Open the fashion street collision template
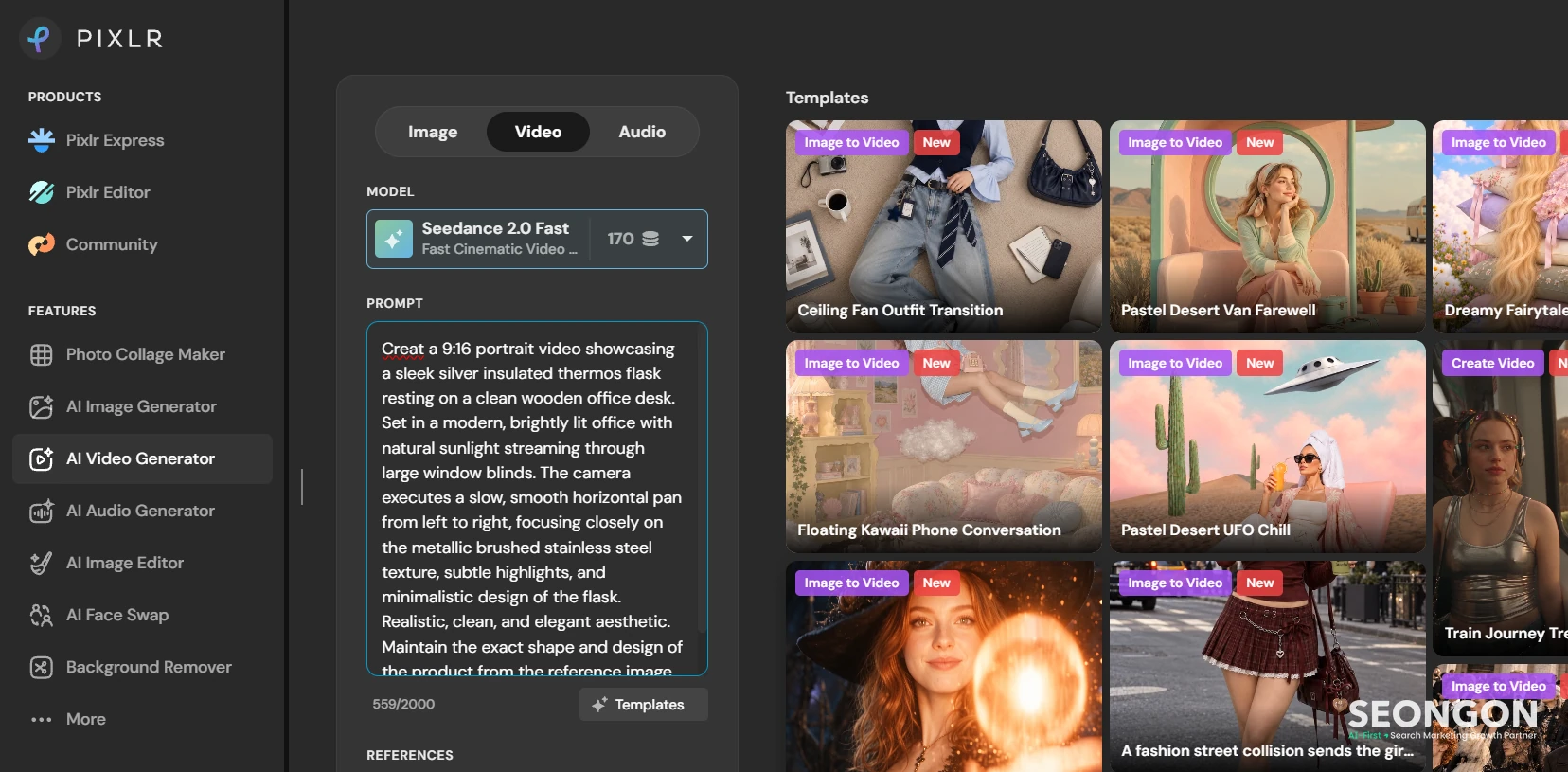This screenshot has height=772, width=1568. (x=1268, y=666)
